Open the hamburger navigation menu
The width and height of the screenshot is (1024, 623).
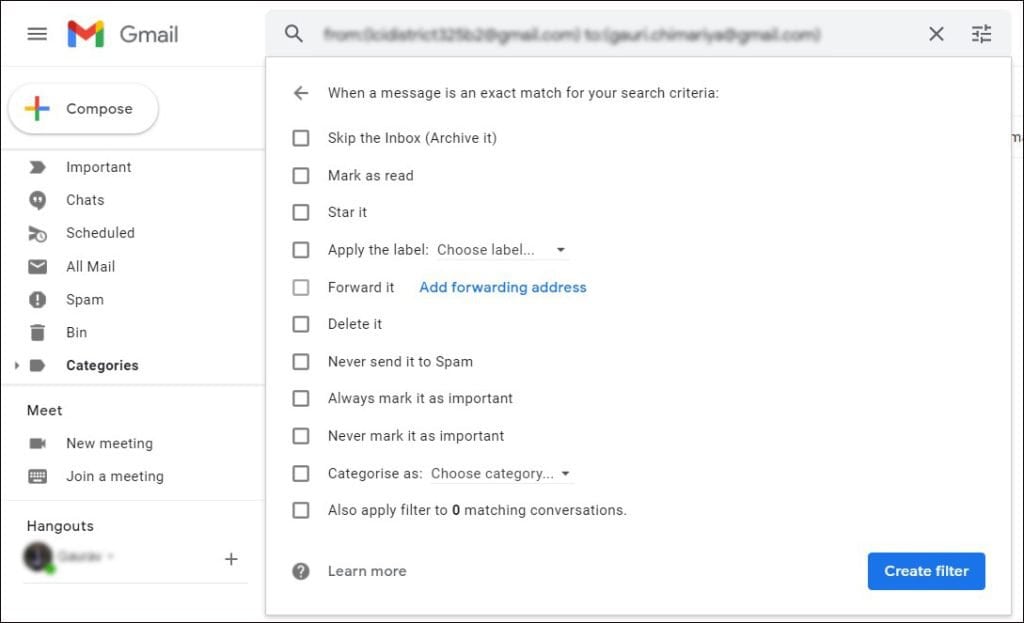37,33
